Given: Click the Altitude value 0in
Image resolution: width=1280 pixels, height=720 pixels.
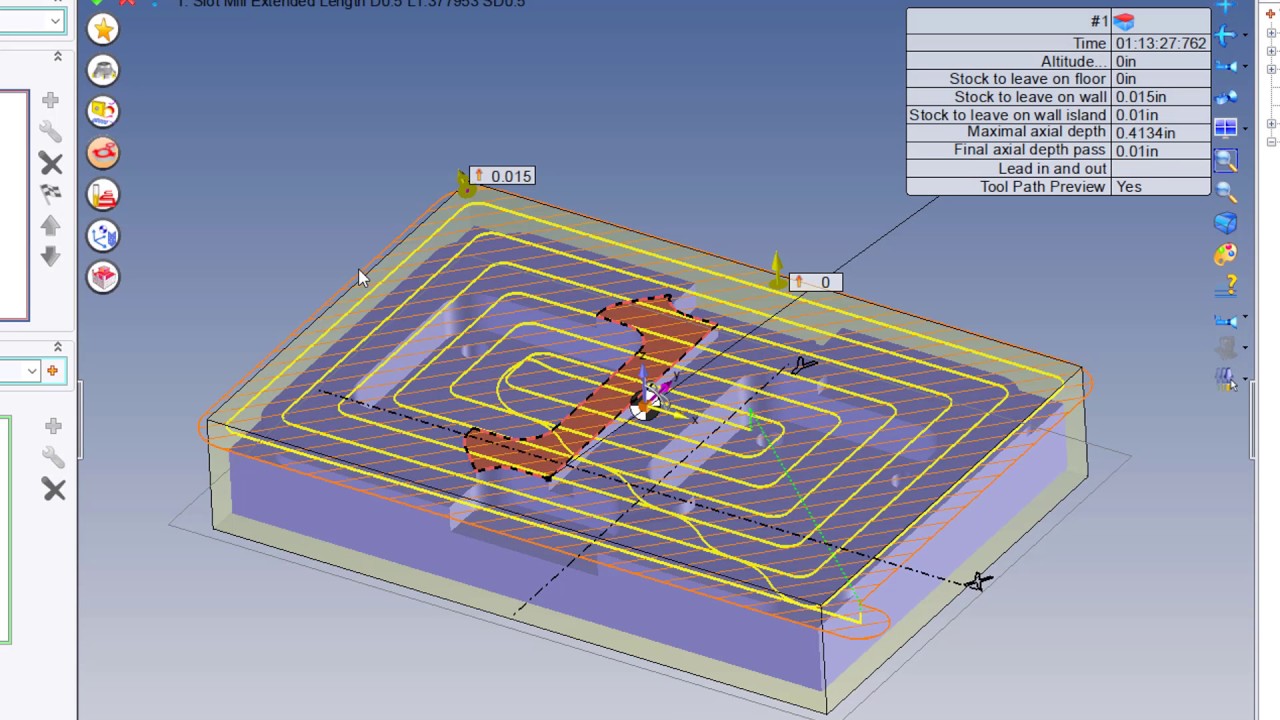Looking at the screenshot, I should click(x=1160, y=61).
